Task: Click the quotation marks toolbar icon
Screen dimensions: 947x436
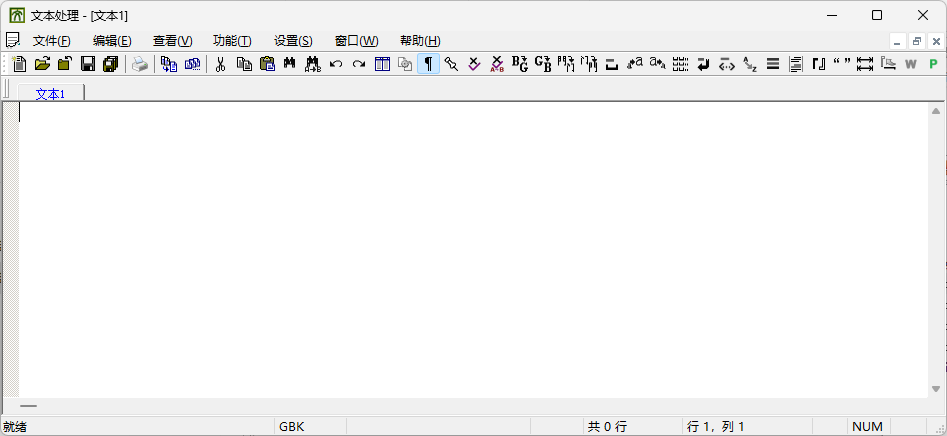Action: pyautogui.click(x=842, y=64)
